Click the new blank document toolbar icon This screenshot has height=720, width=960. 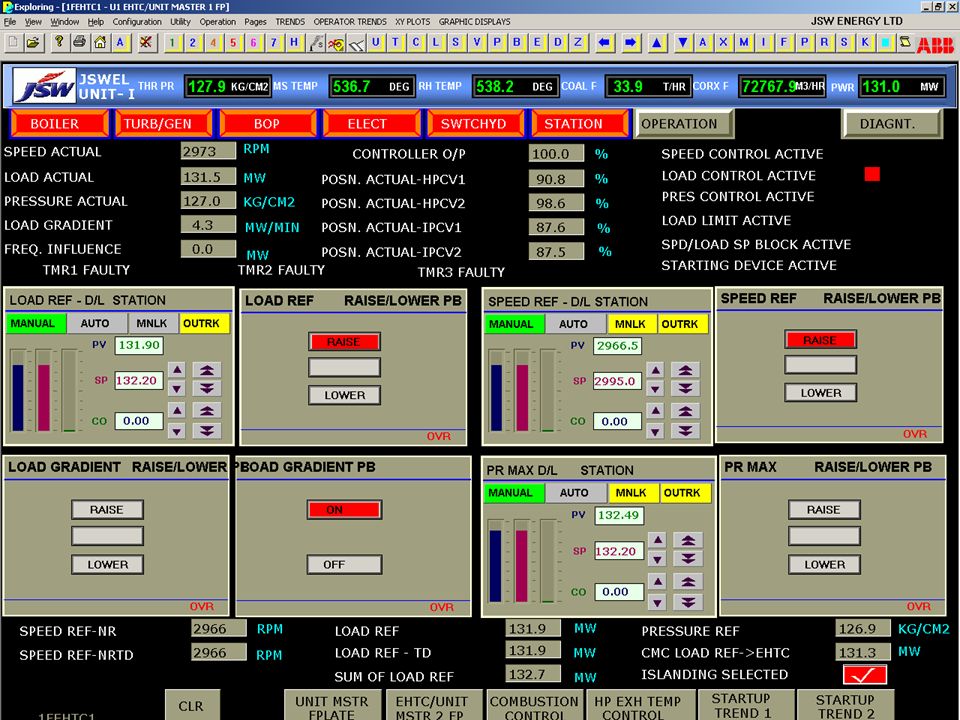click(13, 43)
